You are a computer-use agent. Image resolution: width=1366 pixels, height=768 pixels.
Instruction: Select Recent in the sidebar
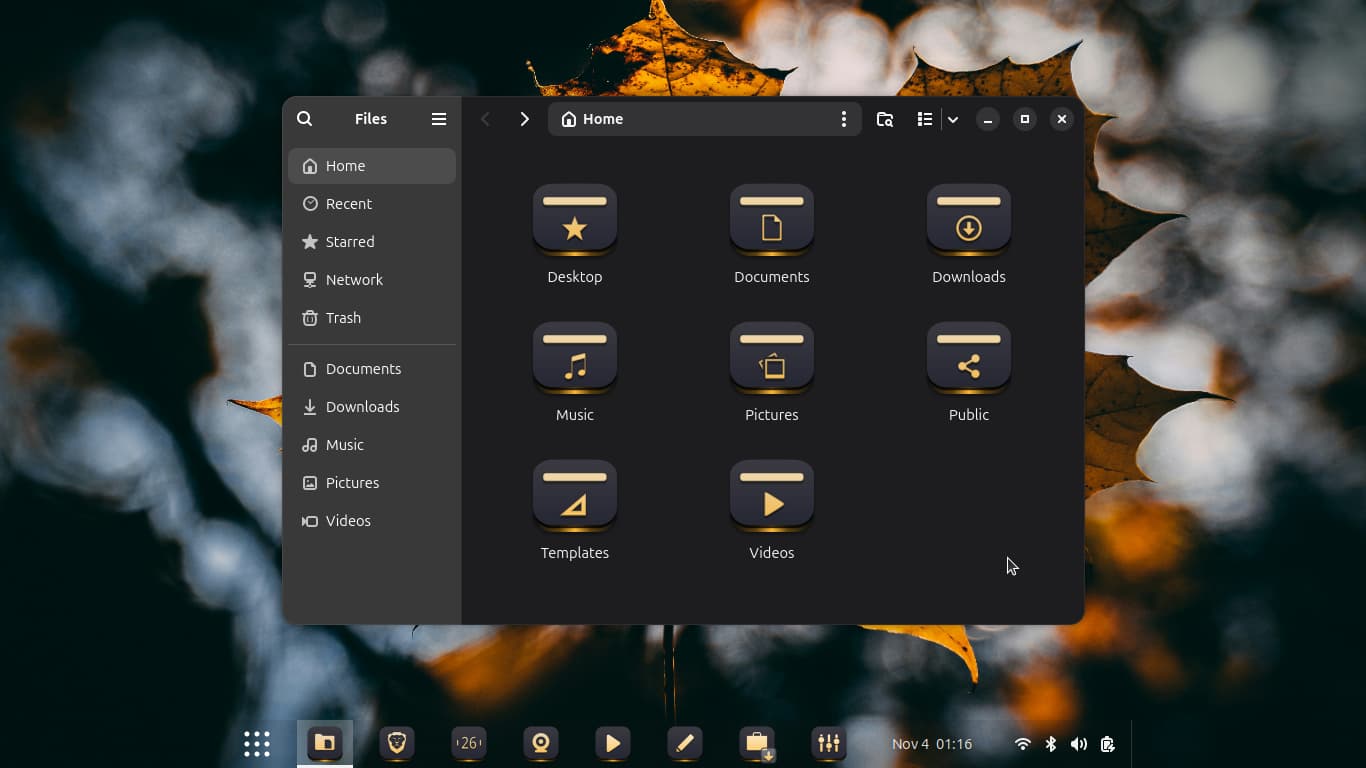(348, 204)
